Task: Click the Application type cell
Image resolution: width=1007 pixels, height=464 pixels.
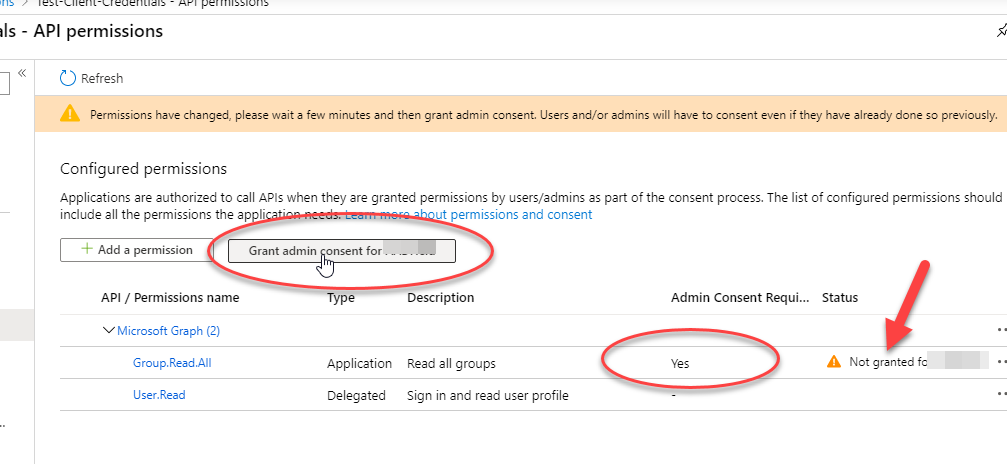Action: (359, 363)
